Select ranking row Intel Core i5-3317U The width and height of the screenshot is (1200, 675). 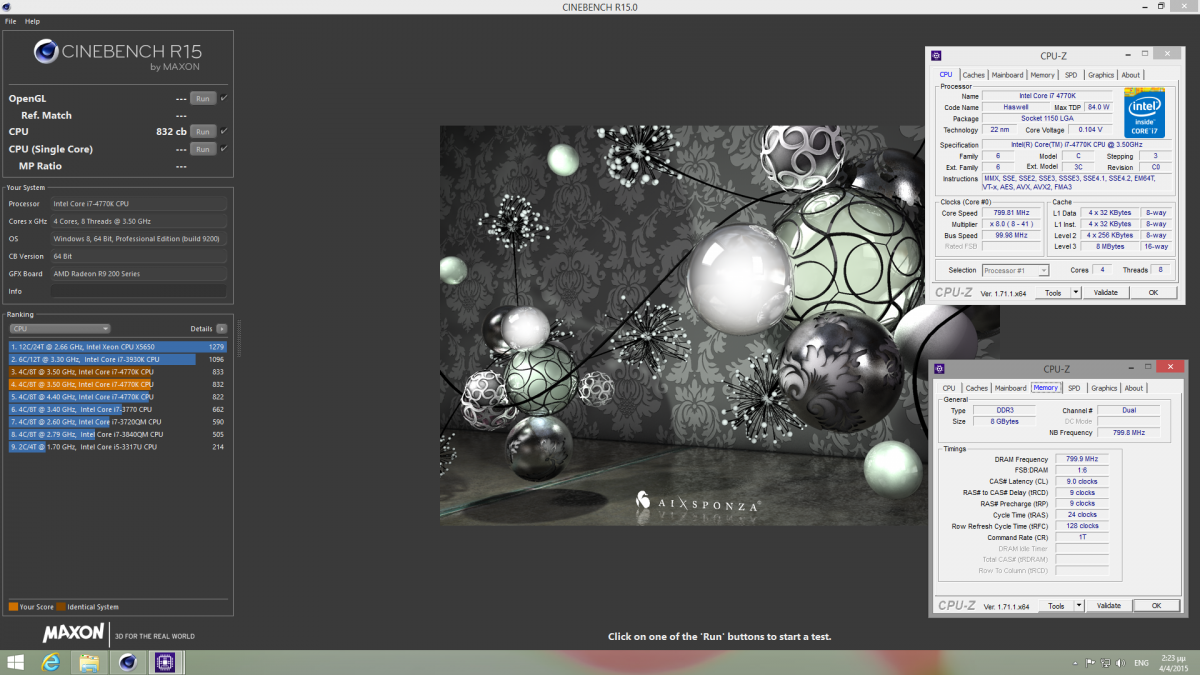[x=118, y=447]
